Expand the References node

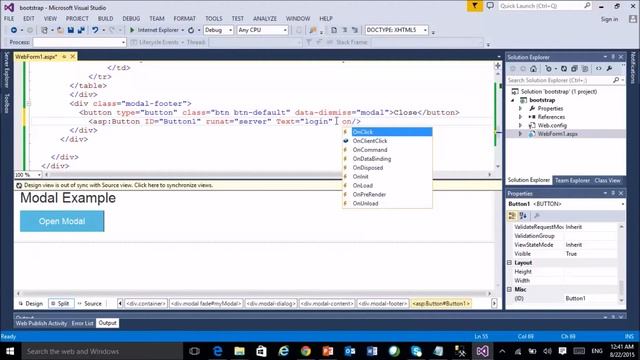520,117
